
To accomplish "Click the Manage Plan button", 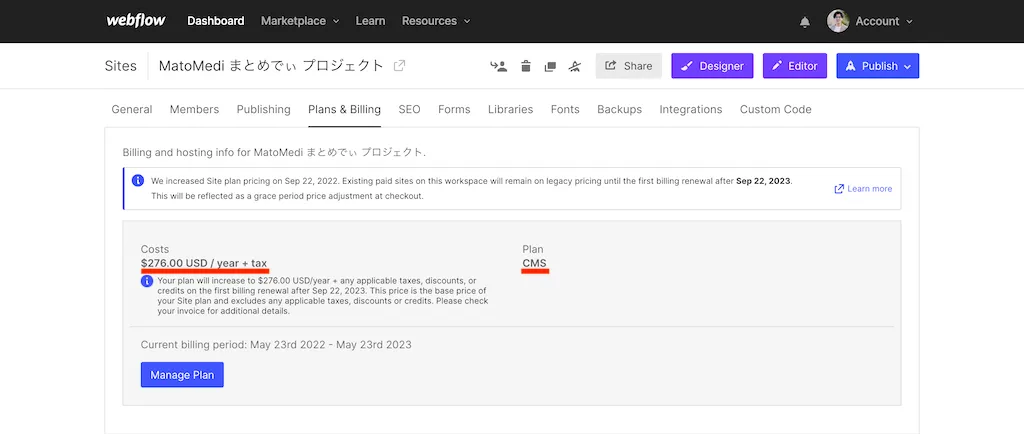I will pyautogui.click(x=182, y=375).
